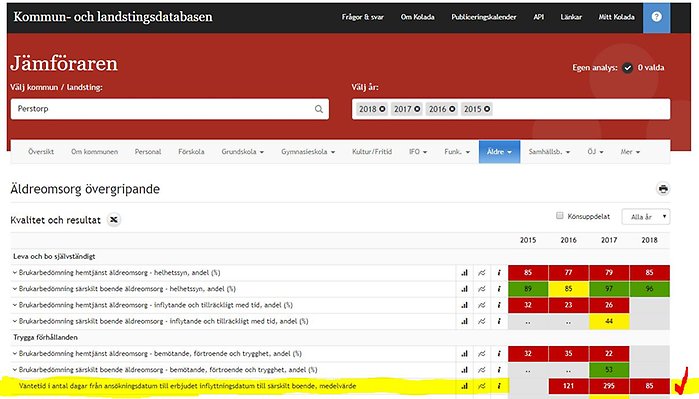Remove year 2018 tag
Image resolution: width=699 pixels, height=399 pixels.
pos(382,109)
